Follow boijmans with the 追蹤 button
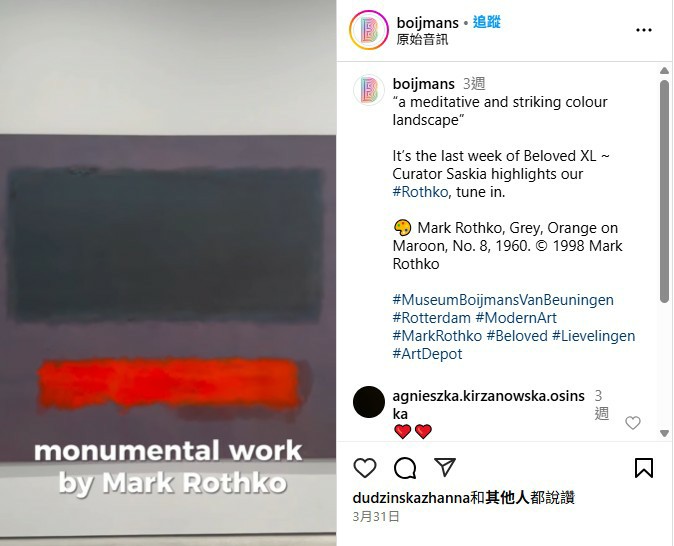674x546 pixels. 487,22
